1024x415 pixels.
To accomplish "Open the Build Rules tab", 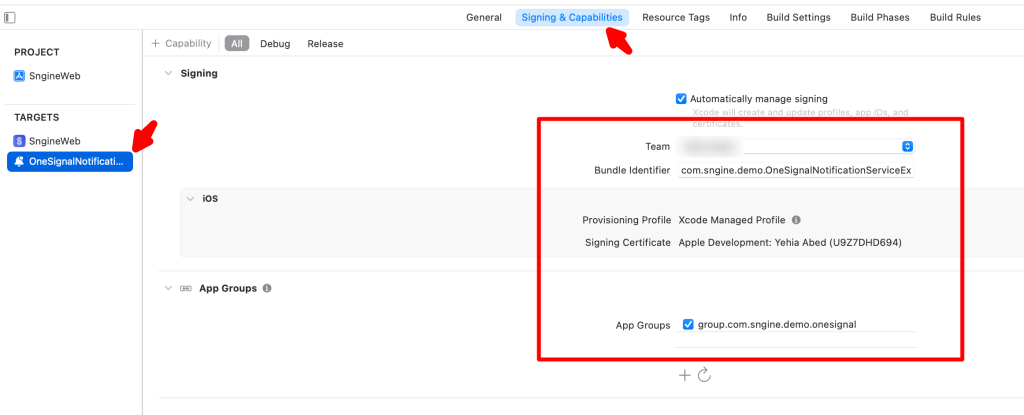I will (x=955, y=18).
